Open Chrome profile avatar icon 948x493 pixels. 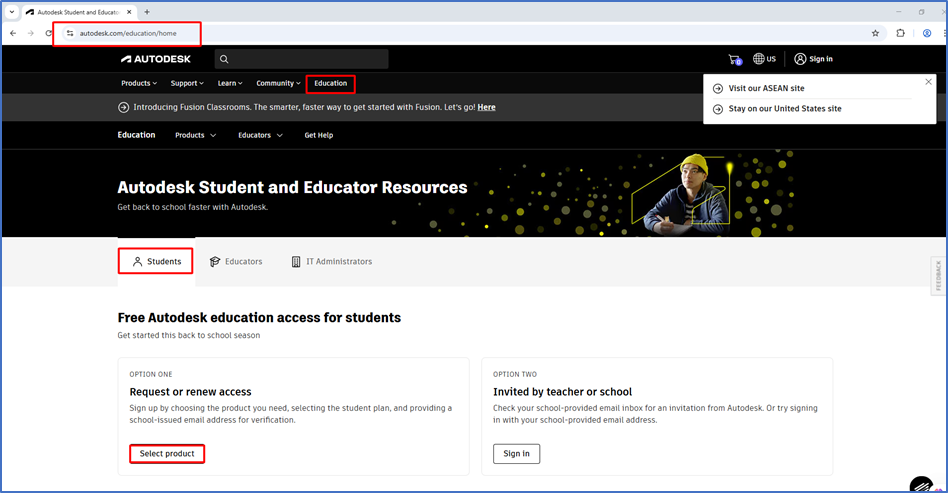pyautogui.click(x=927, y=33)
